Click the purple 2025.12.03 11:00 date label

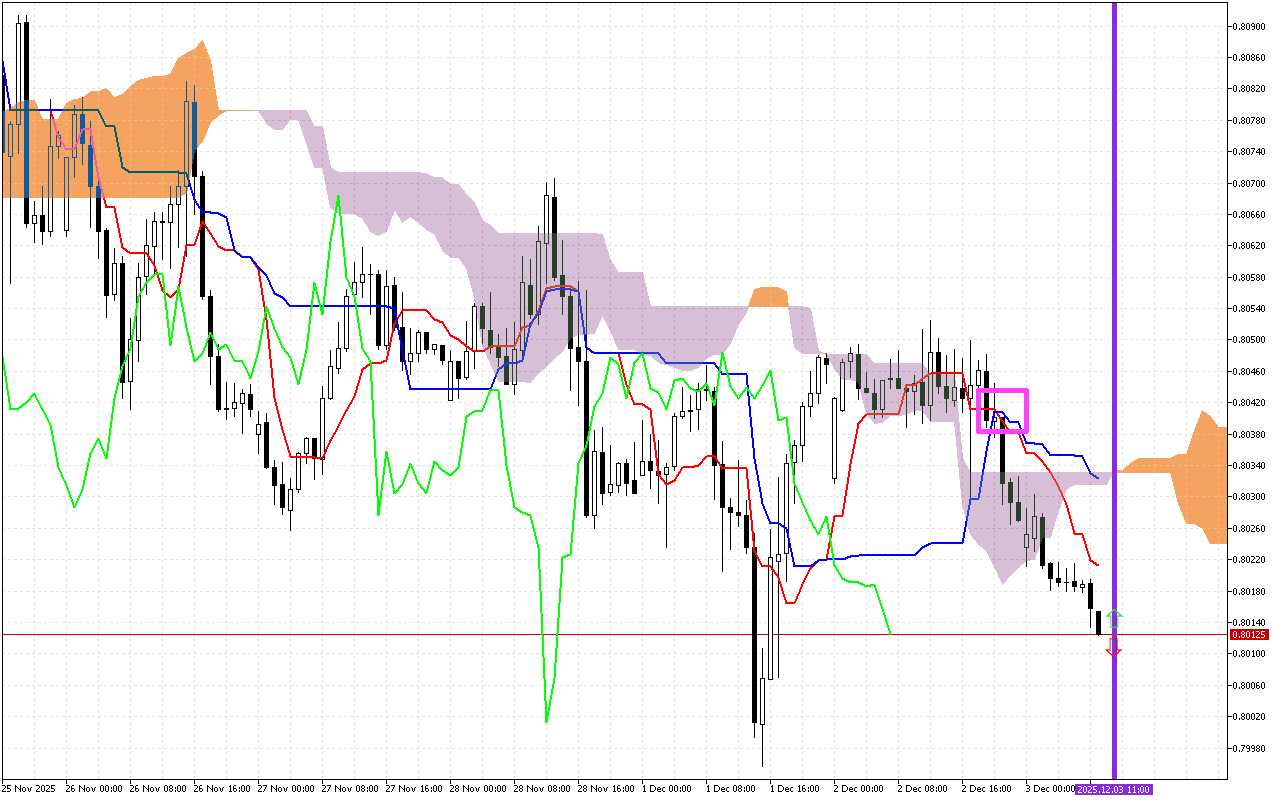[x=1113, y=789]
